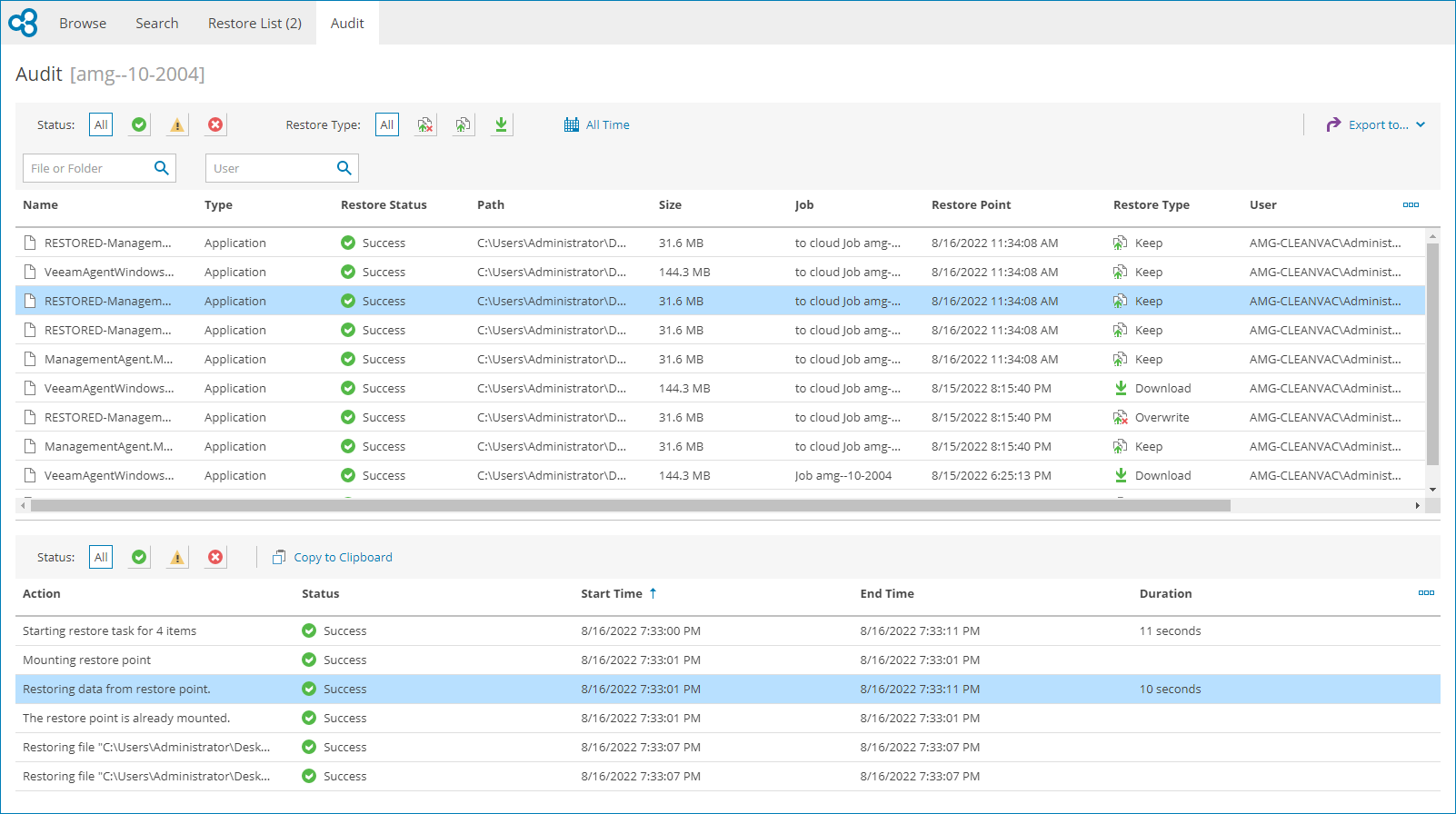The image size is (1456, 814).
Task: Toggle the All status filter in top panel
Action: coord(101,124)
